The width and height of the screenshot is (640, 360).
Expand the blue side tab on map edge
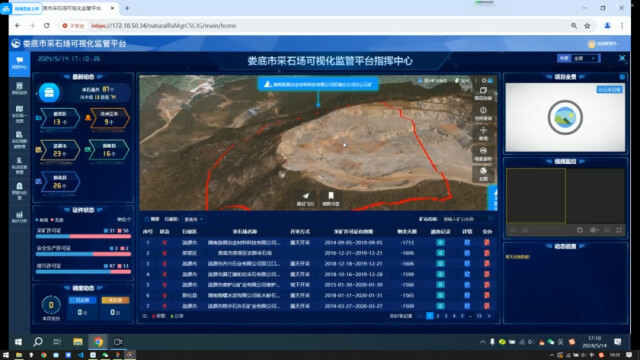tap(493, 198)
